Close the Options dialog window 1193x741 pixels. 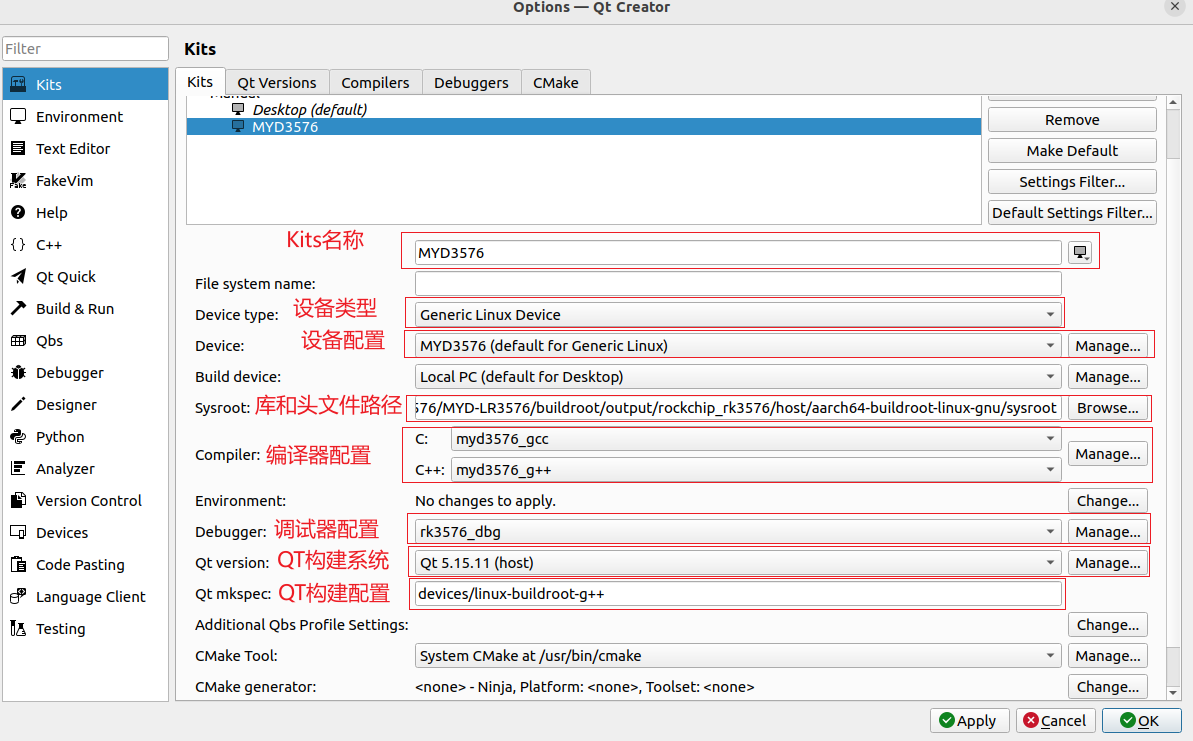point(1175,7)
